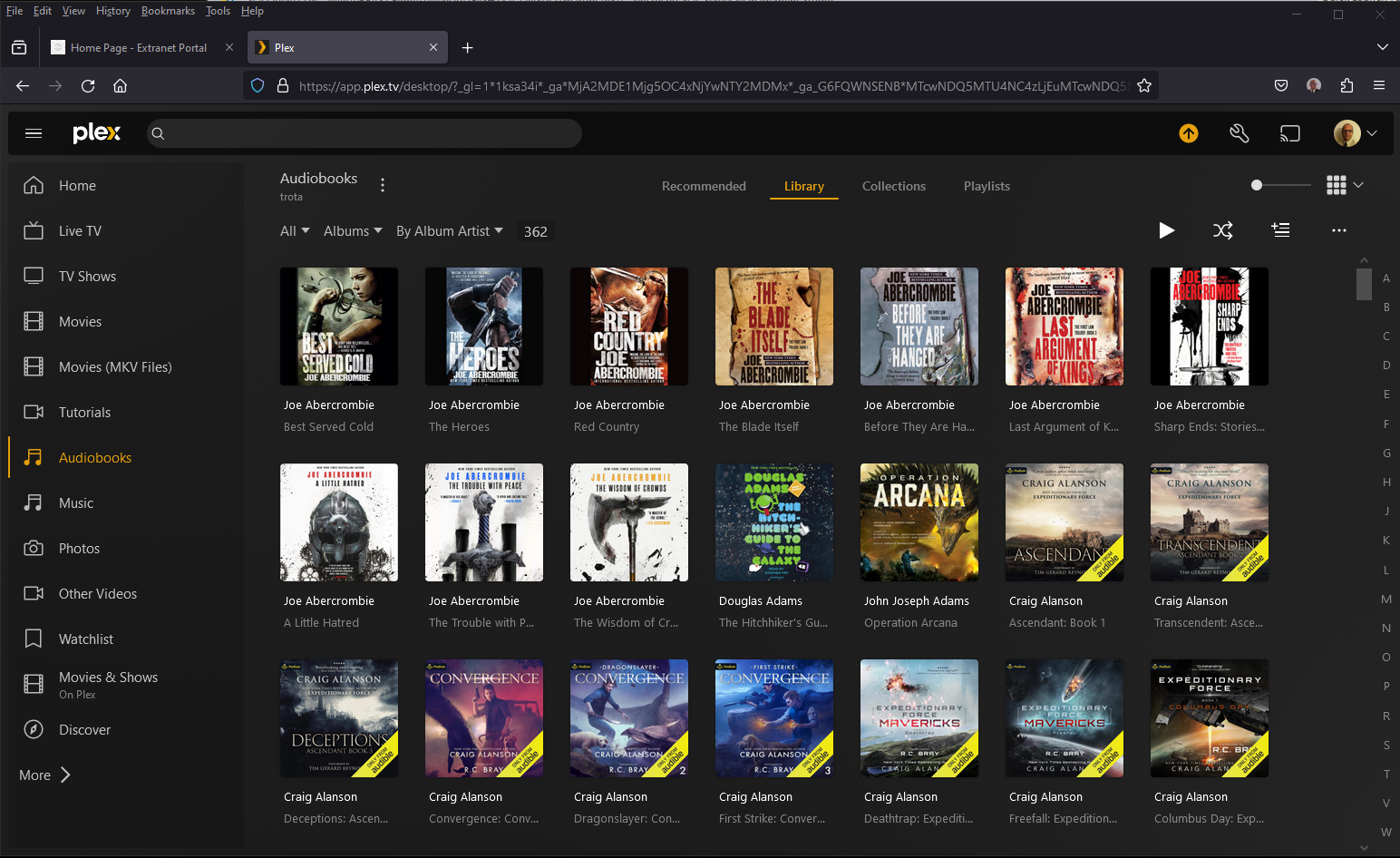Viewport: 1400px width, 858px height.
Task: Click in the Plex search field
Action: pyautogui.click(x=365, y=133)
